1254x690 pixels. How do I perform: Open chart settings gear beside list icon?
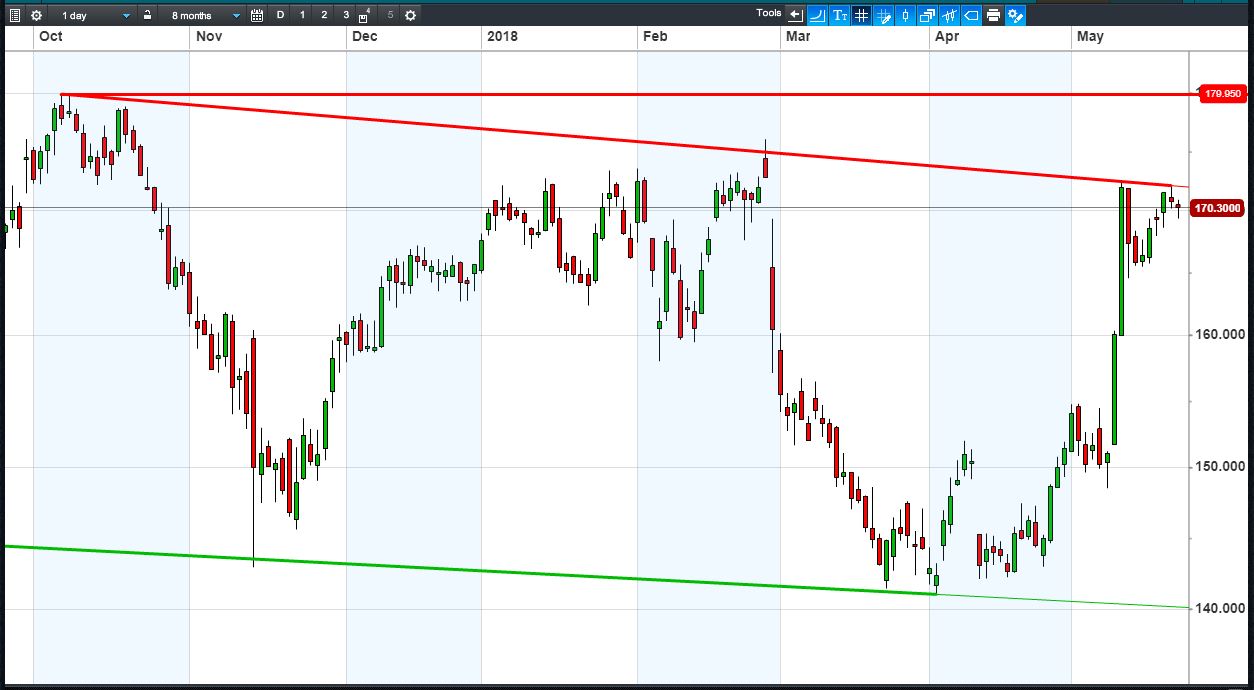(36, 15)
